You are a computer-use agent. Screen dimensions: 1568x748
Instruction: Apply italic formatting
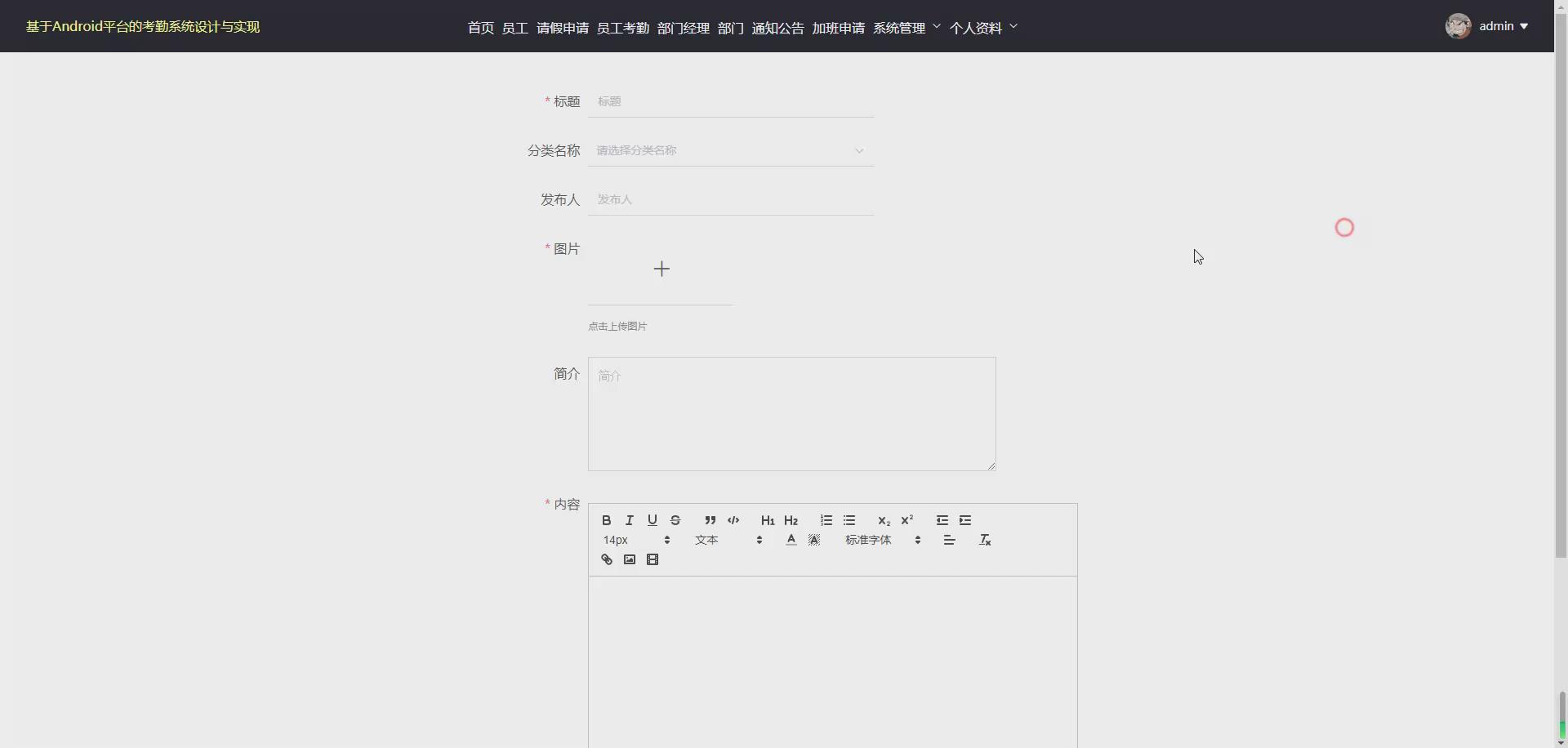(x=630, y=520)
